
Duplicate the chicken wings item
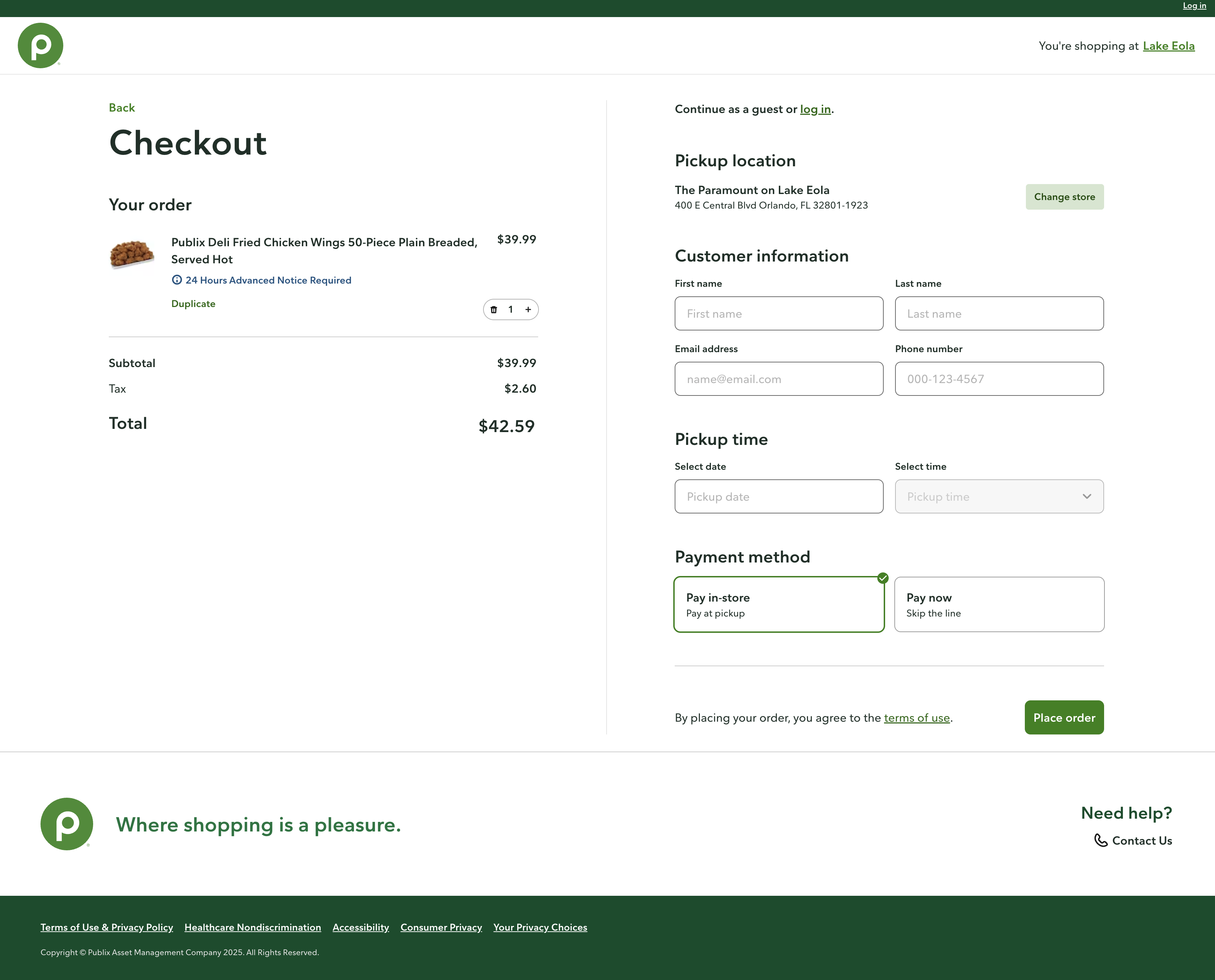coord(193,304)
